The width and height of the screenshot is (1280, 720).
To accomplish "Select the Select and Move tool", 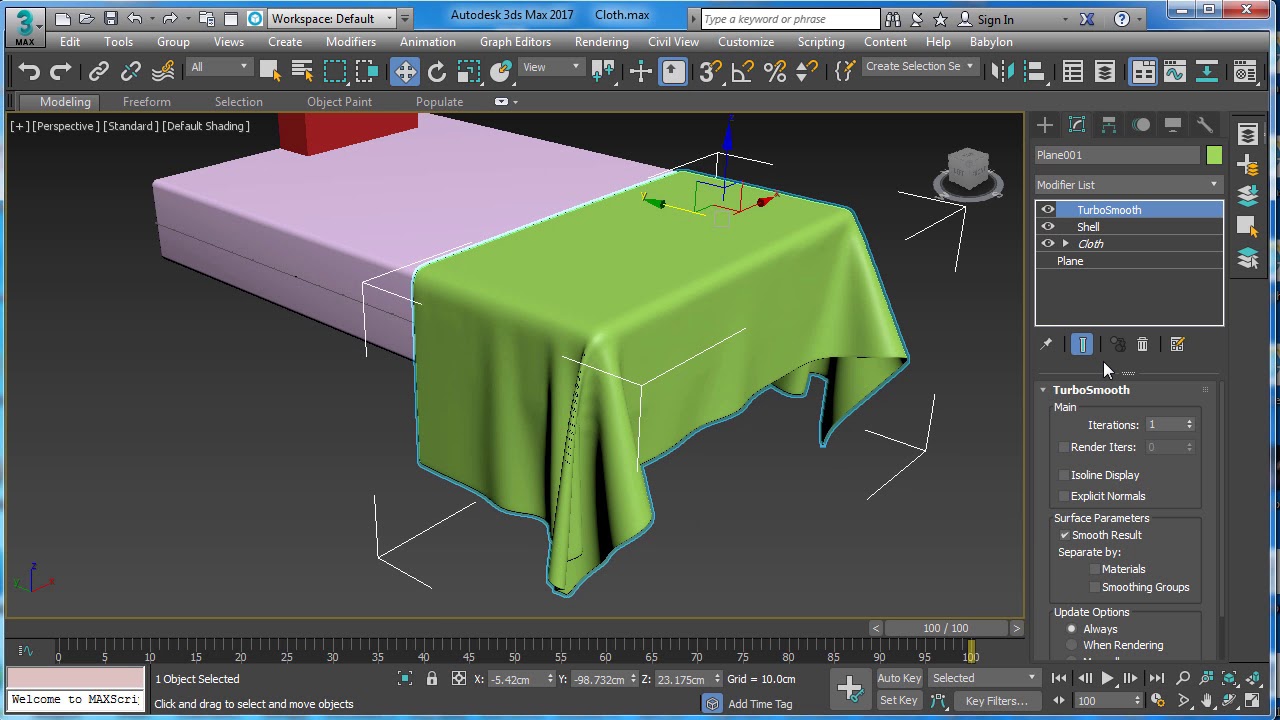I will point(405,71).
